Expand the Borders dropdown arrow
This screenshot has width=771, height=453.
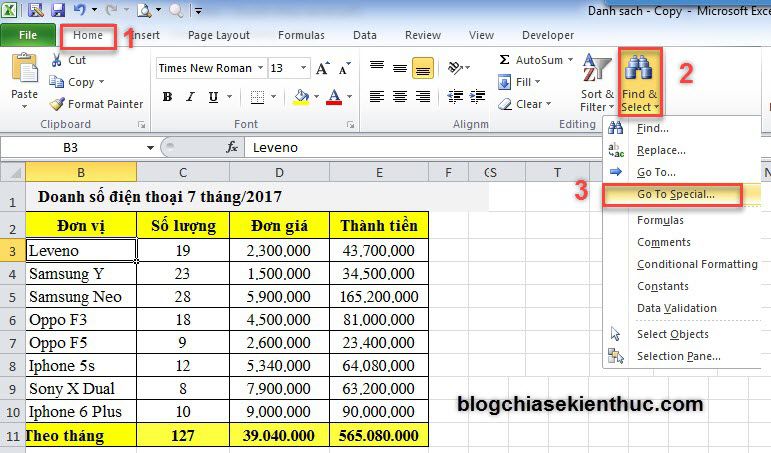point(273,96)
